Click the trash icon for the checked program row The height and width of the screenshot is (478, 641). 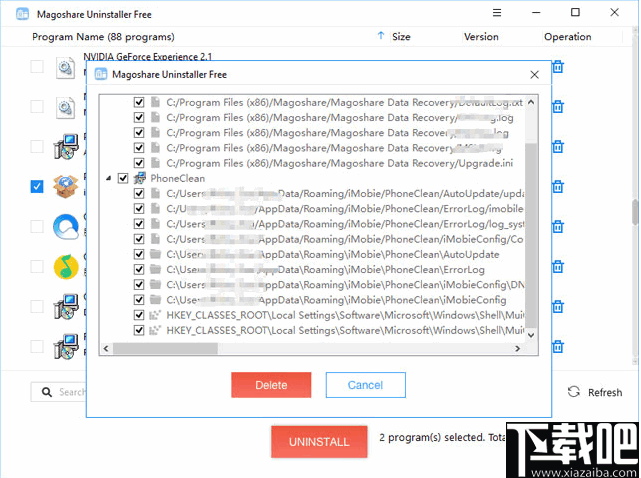tap(558, 186)
